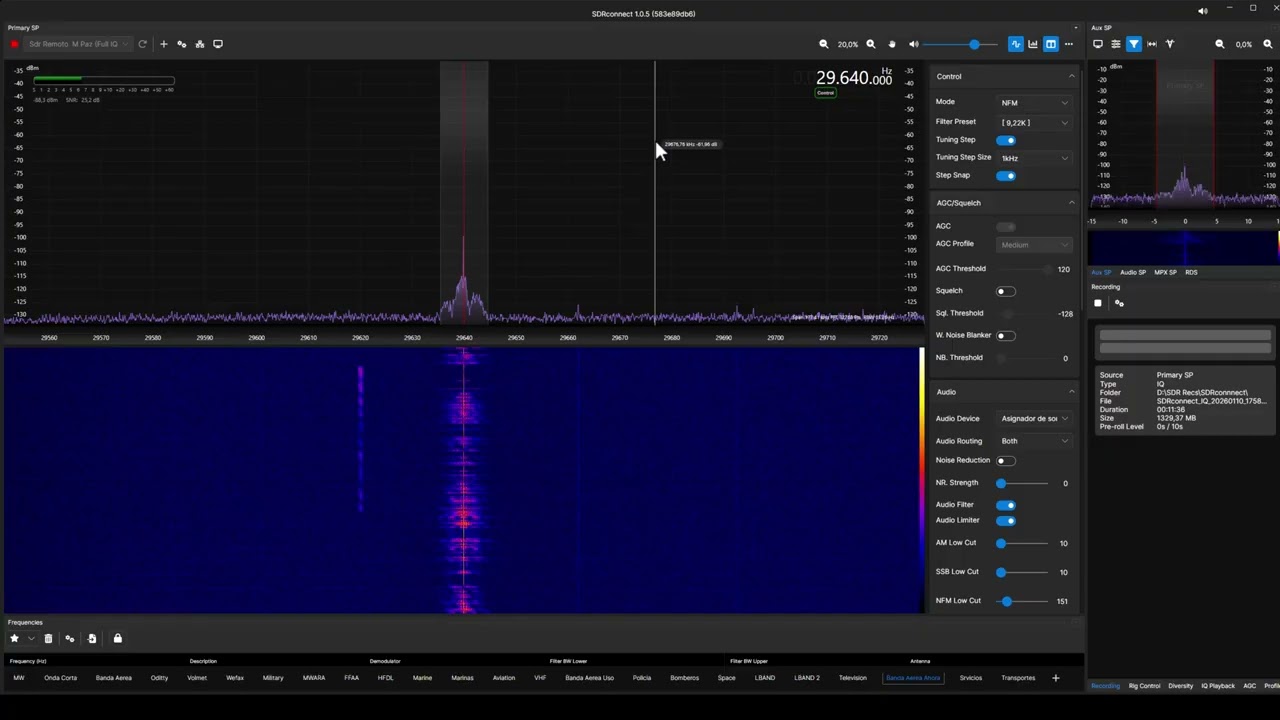1280x720 pixels.
Task: Collapse the AGC/Squelch section
Action: pyautogui.click(x=1072, y=203)
